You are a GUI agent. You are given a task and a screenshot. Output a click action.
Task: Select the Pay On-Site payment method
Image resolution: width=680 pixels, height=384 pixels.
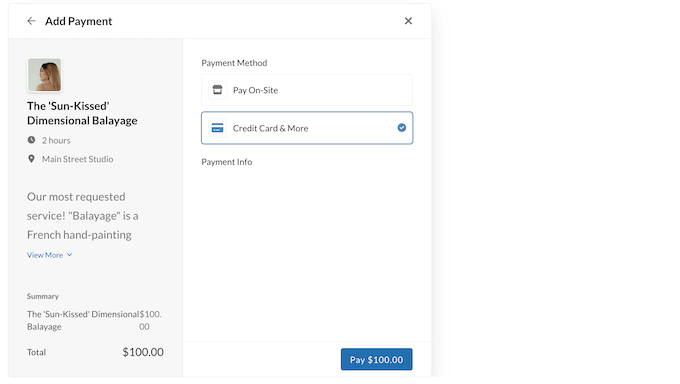[x=307, y=90]
